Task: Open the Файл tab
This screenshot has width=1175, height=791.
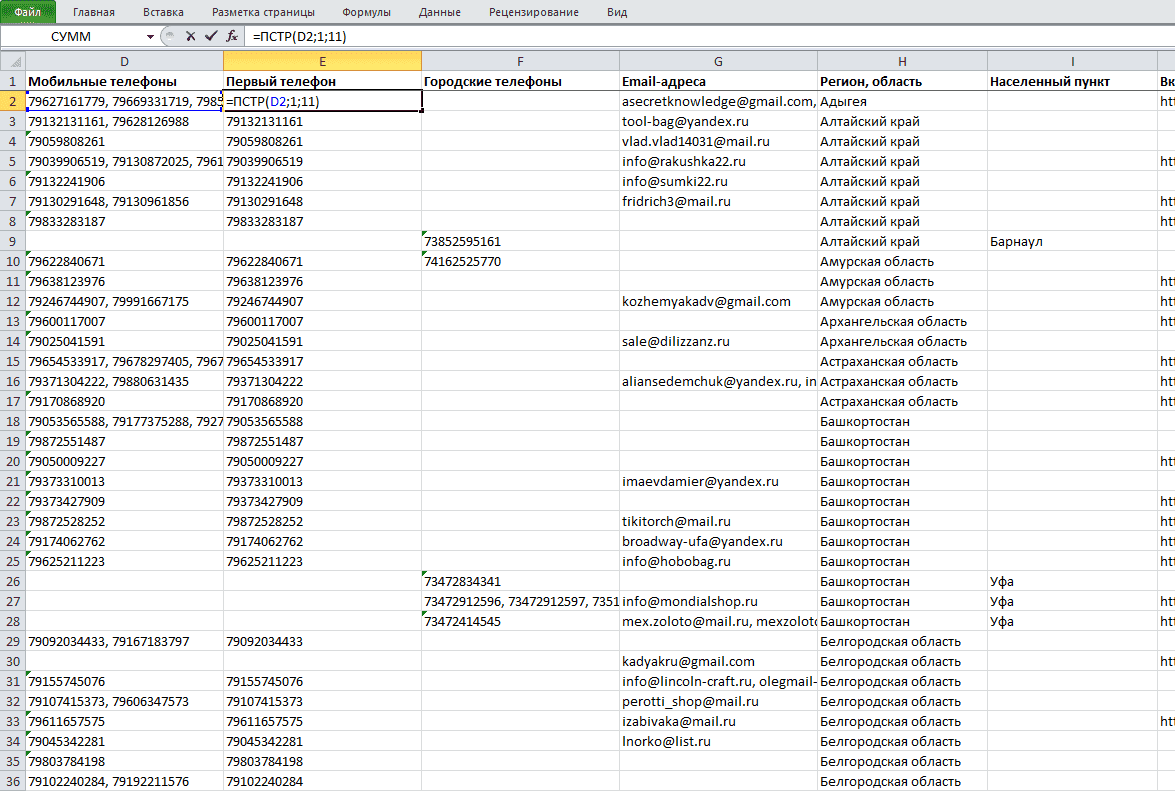Action: click(28, 12)
